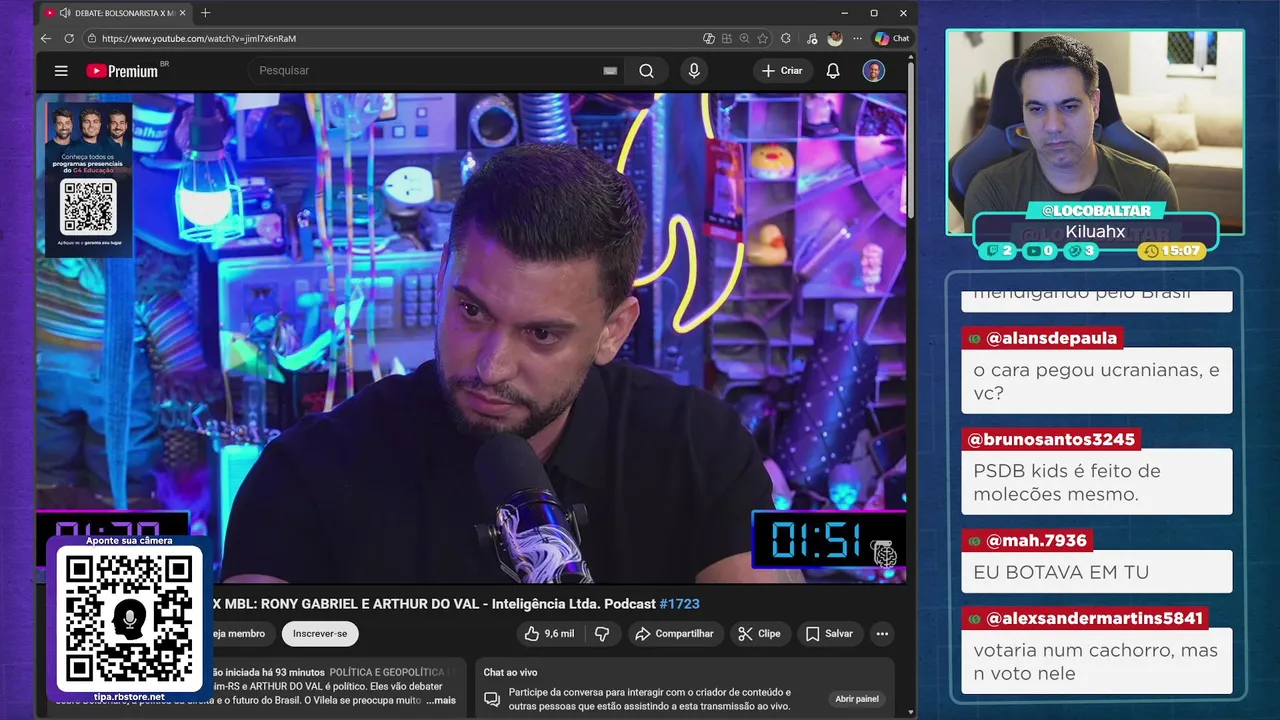
Task: Open browser settings and more ellipsis
Action: pyautogui.click(x=857, y=38)
